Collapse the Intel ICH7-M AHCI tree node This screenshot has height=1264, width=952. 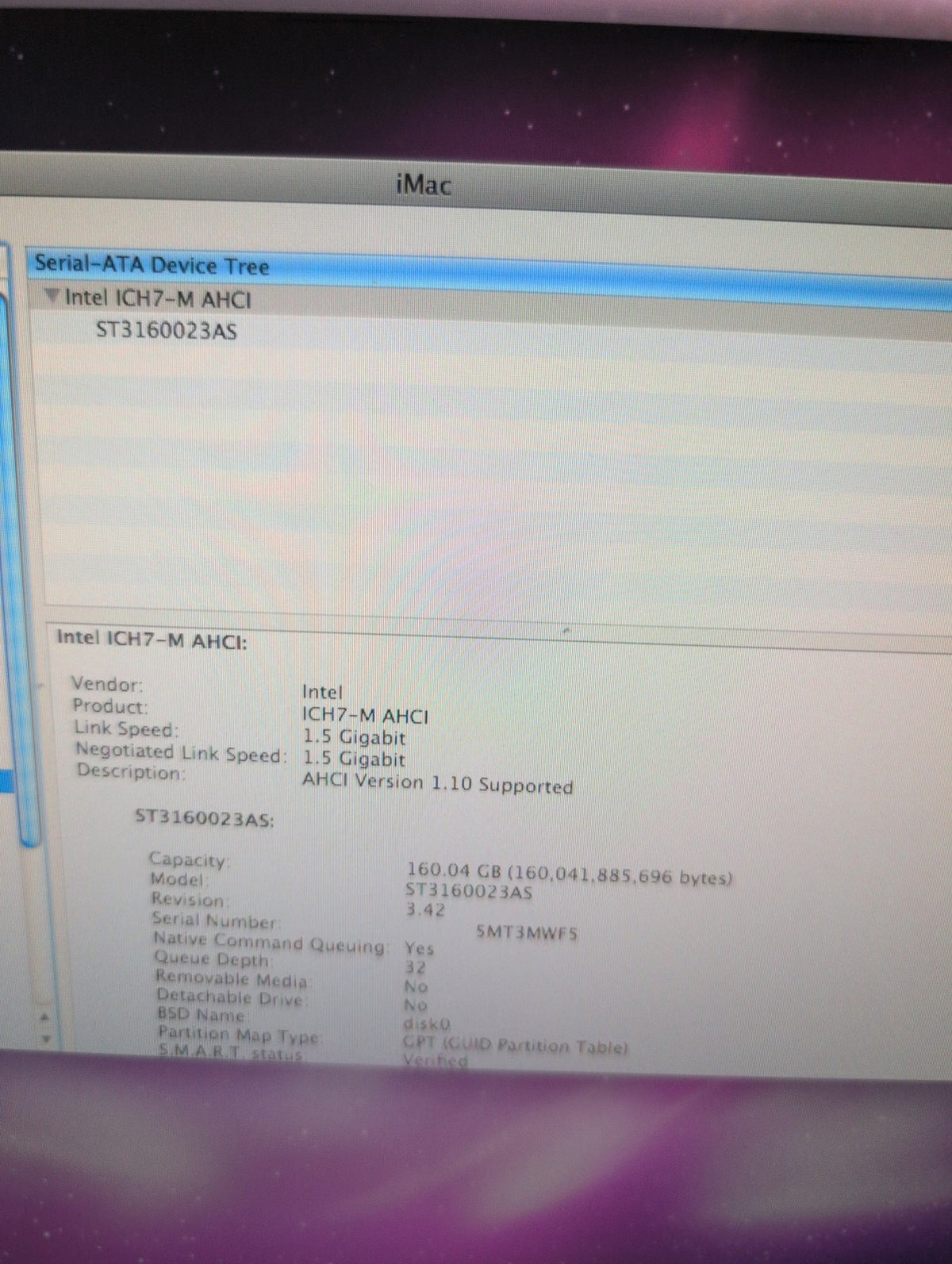[52, 298]
